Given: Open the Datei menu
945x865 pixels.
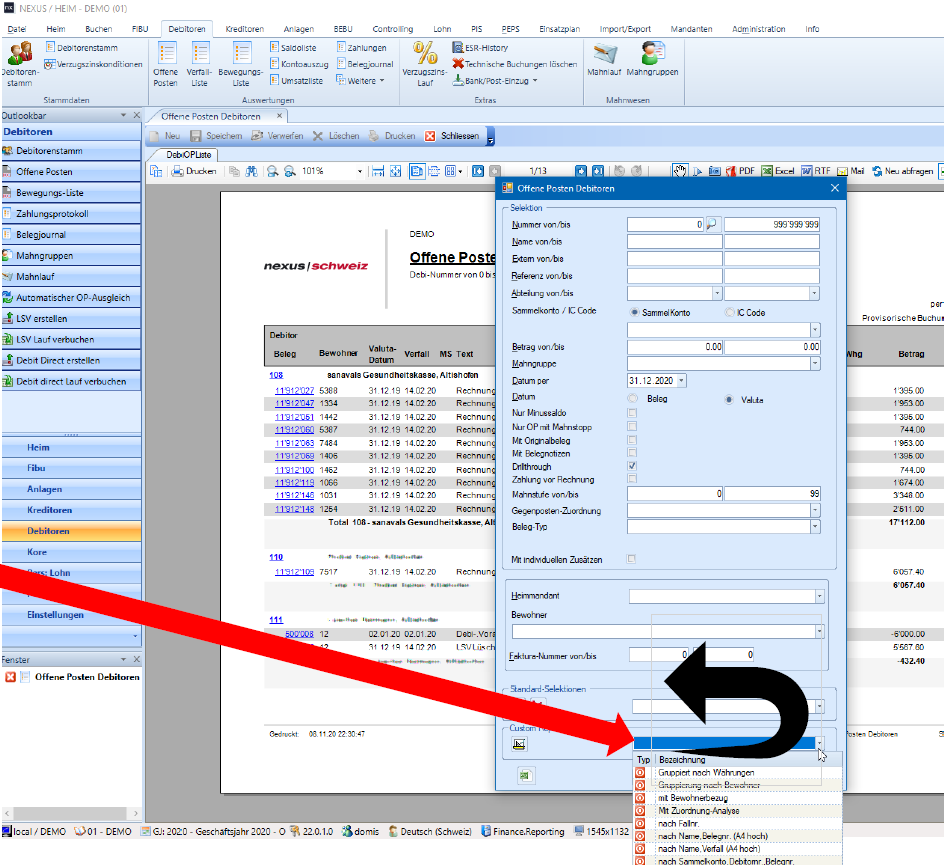Looking at the screenshot, I should tap(17, 29).
